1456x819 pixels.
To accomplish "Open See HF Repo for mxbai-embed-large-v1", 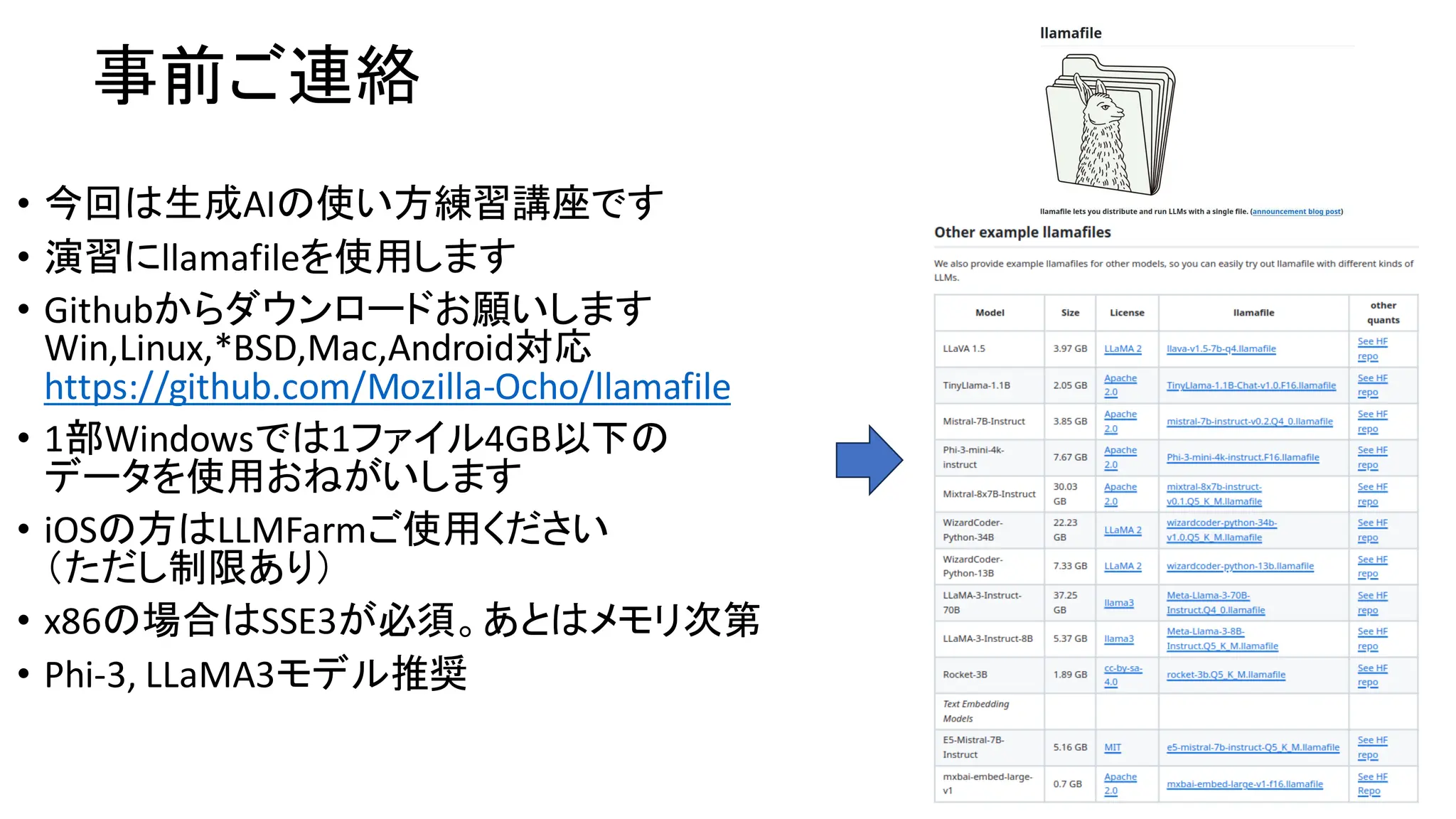I will (x=1372, y=784).
